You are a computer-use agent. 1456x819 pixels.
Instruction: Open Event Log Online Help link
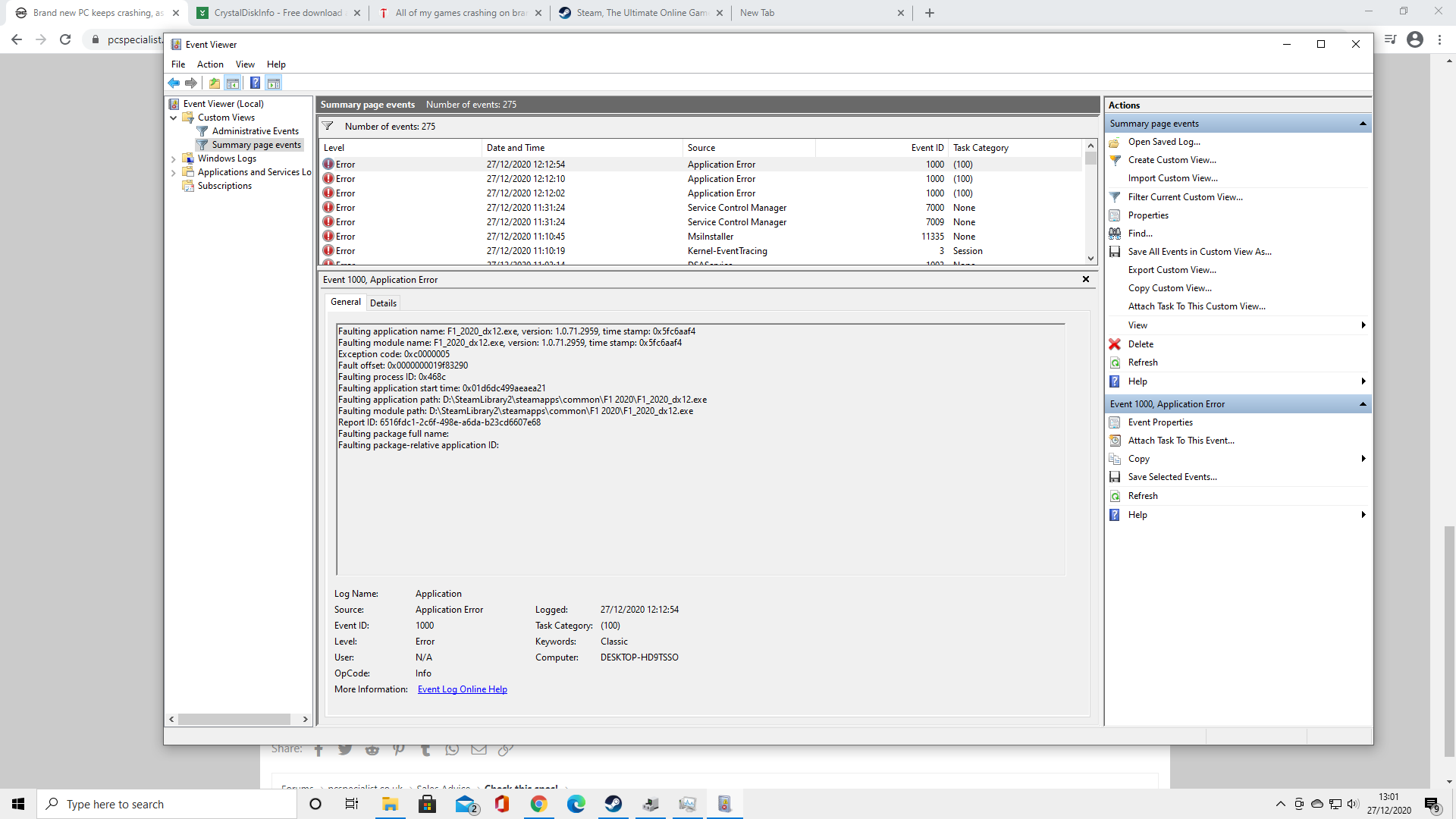point(462,689)
